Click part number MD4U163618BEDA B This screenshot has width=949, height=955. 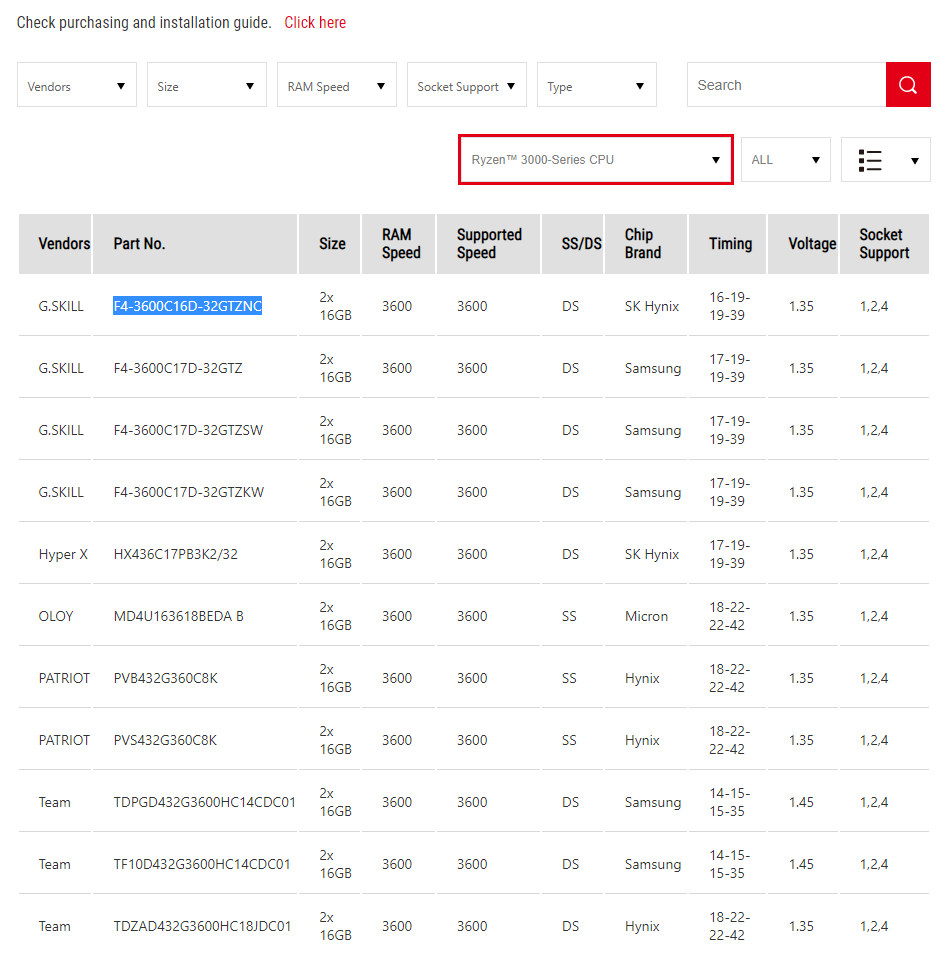[178, 616]
